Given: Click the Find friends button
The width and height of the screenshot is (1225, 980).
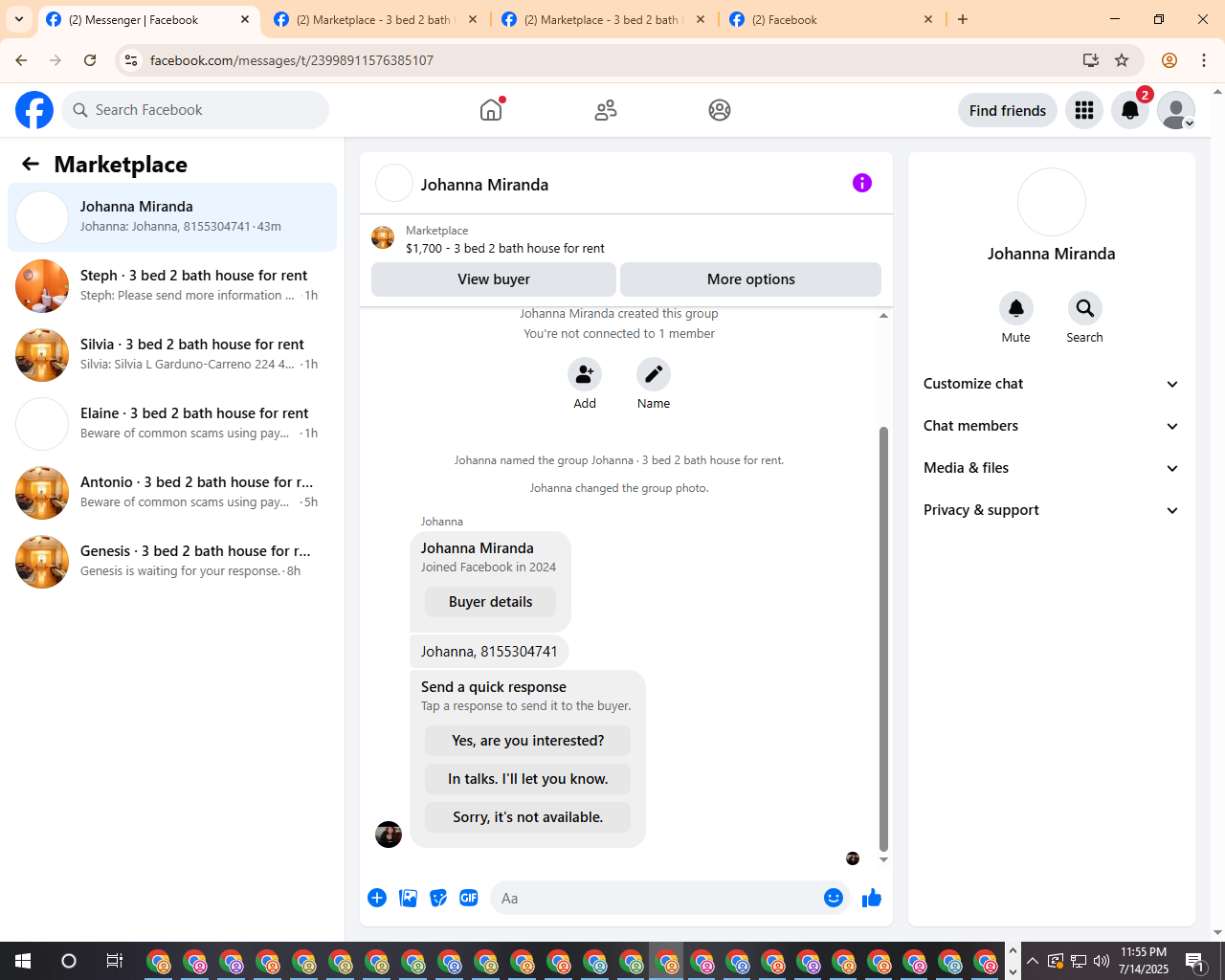Looking at the screenshot, I should pos(1008,110).
